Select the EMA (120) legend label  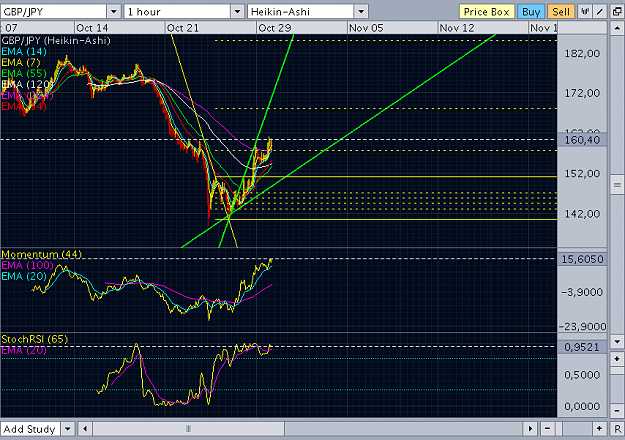[x=26, y=84]
